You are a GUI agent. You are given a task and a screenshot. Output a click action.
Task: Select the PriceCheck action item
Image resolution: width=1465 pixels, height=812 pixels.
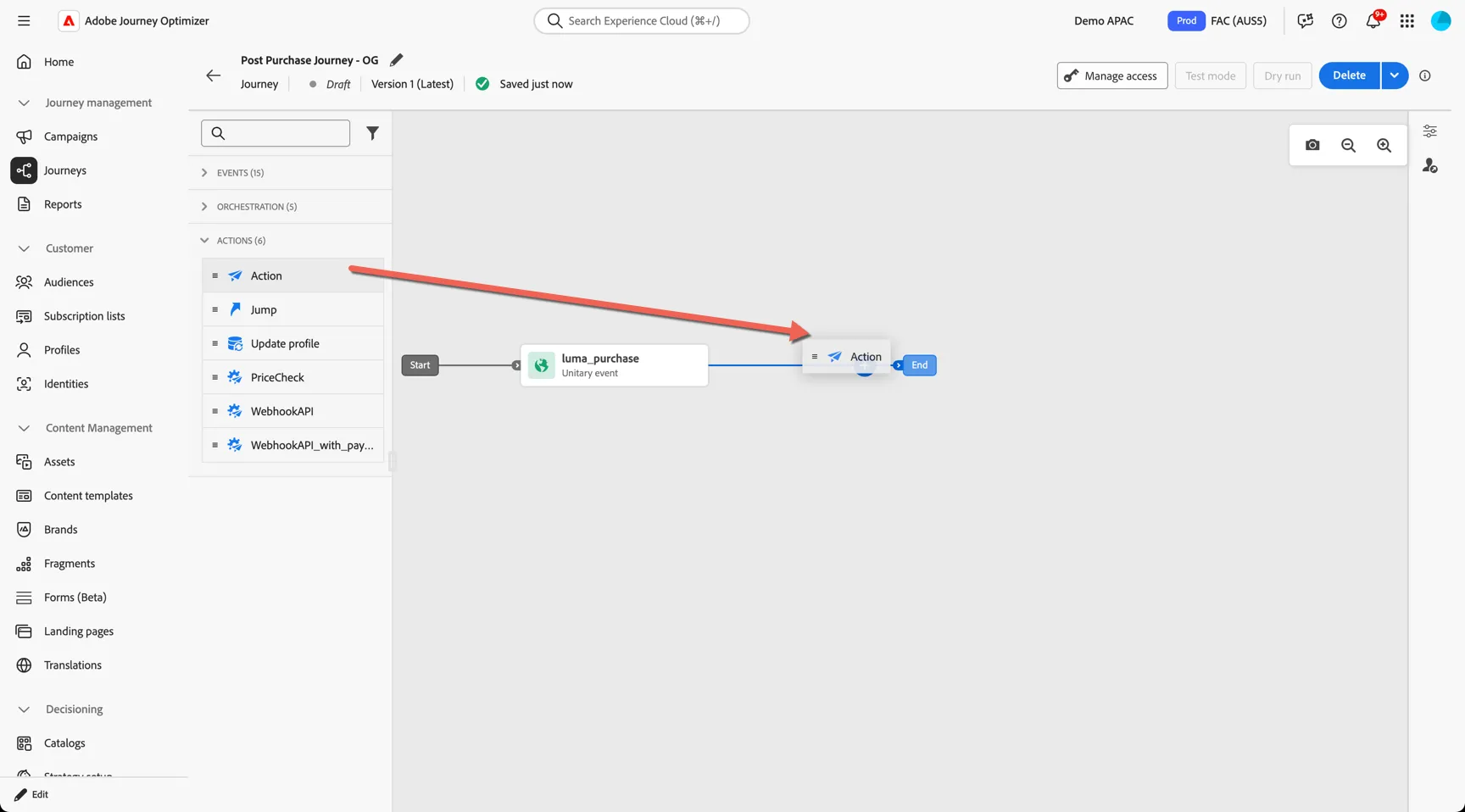point(292,377)
